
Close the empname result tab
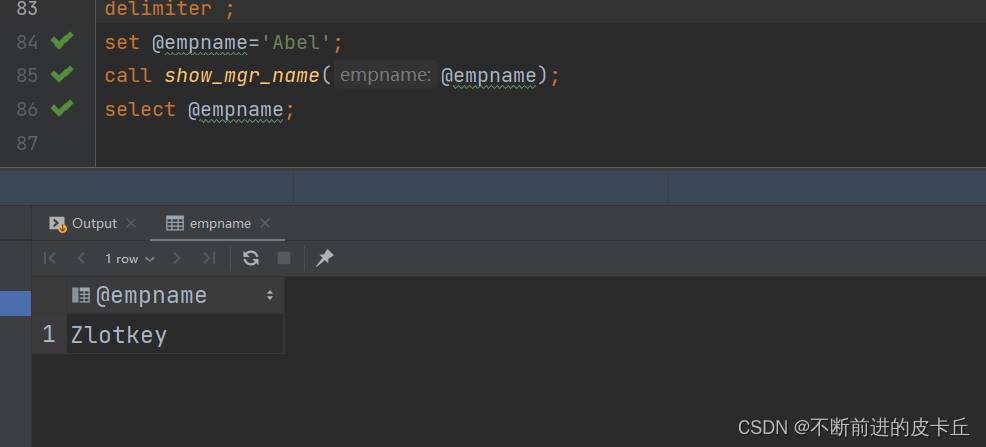point(265,223)
